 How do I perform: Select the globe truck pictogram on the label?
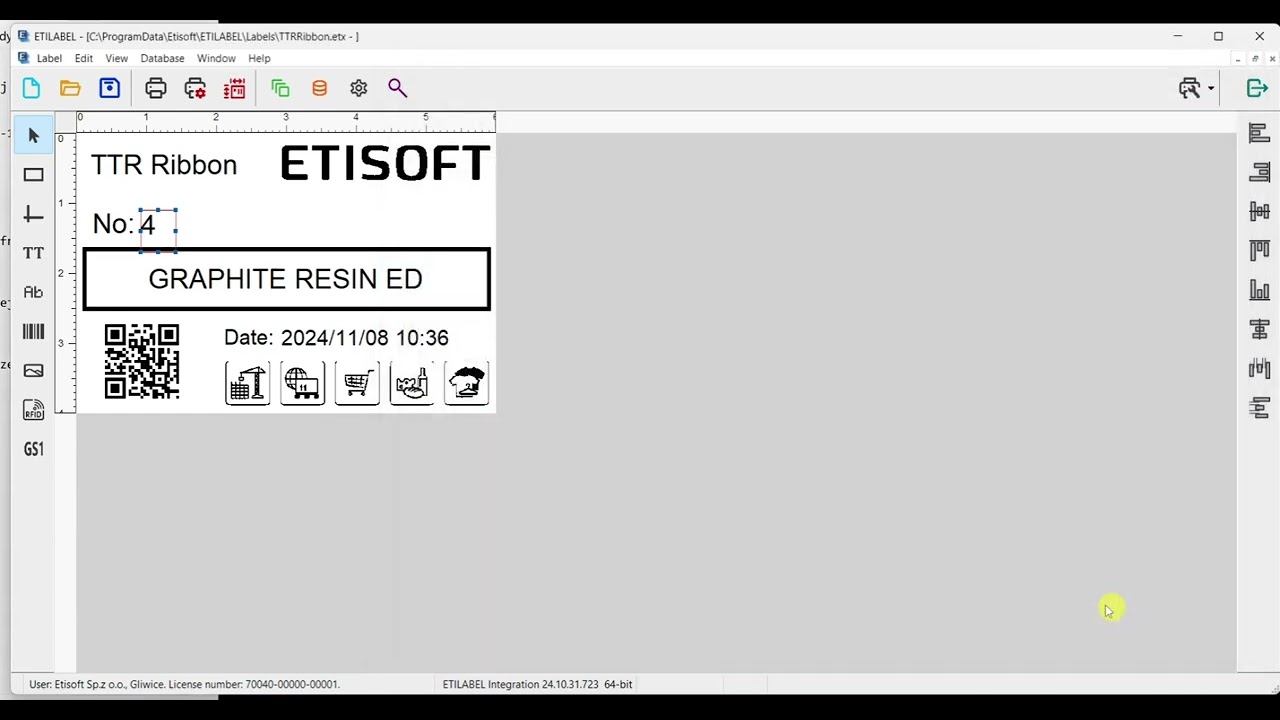coord(302,383)
